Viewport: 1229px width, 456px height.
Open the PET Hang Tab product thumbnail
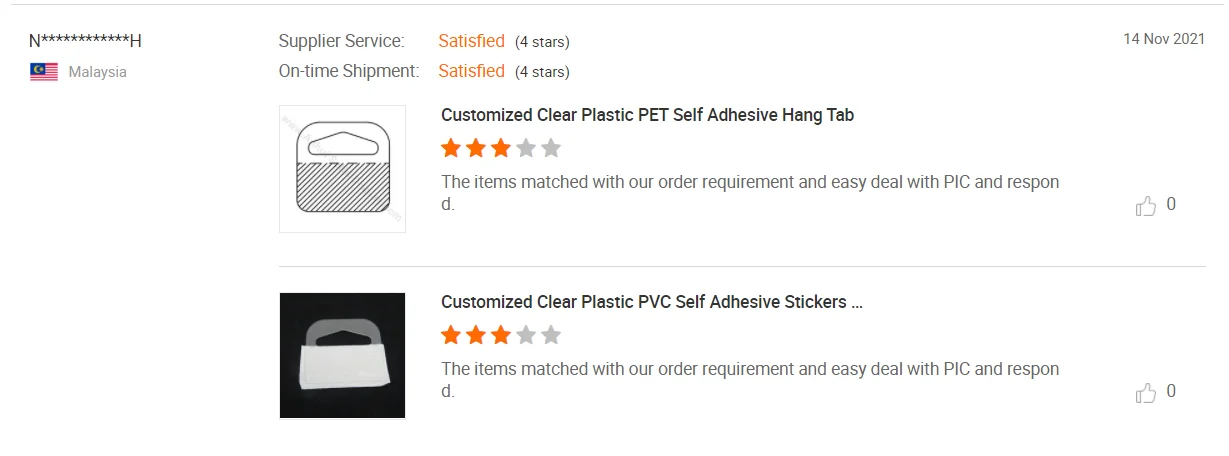point(342,169)
